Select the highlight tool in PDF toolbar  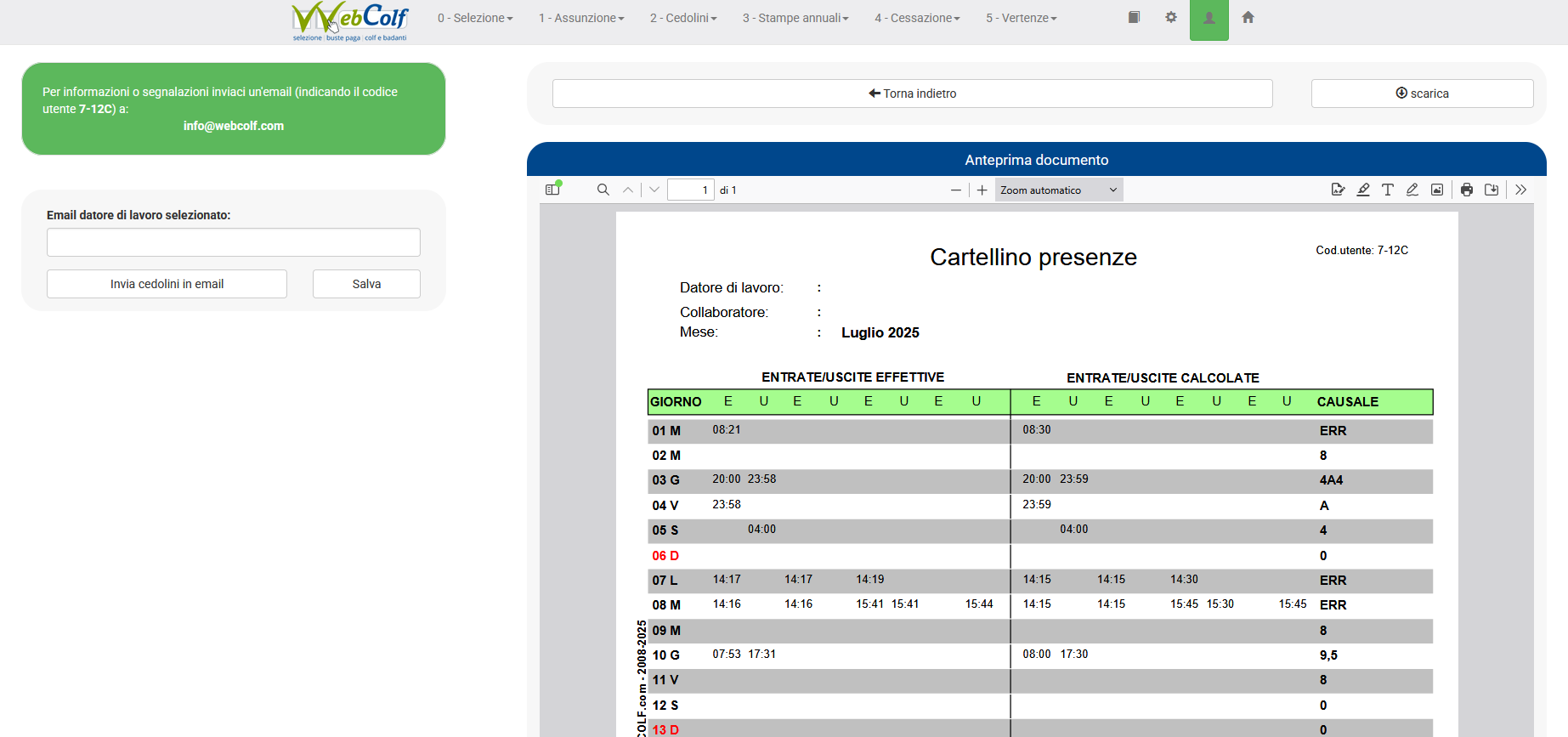pos(1363,190)
